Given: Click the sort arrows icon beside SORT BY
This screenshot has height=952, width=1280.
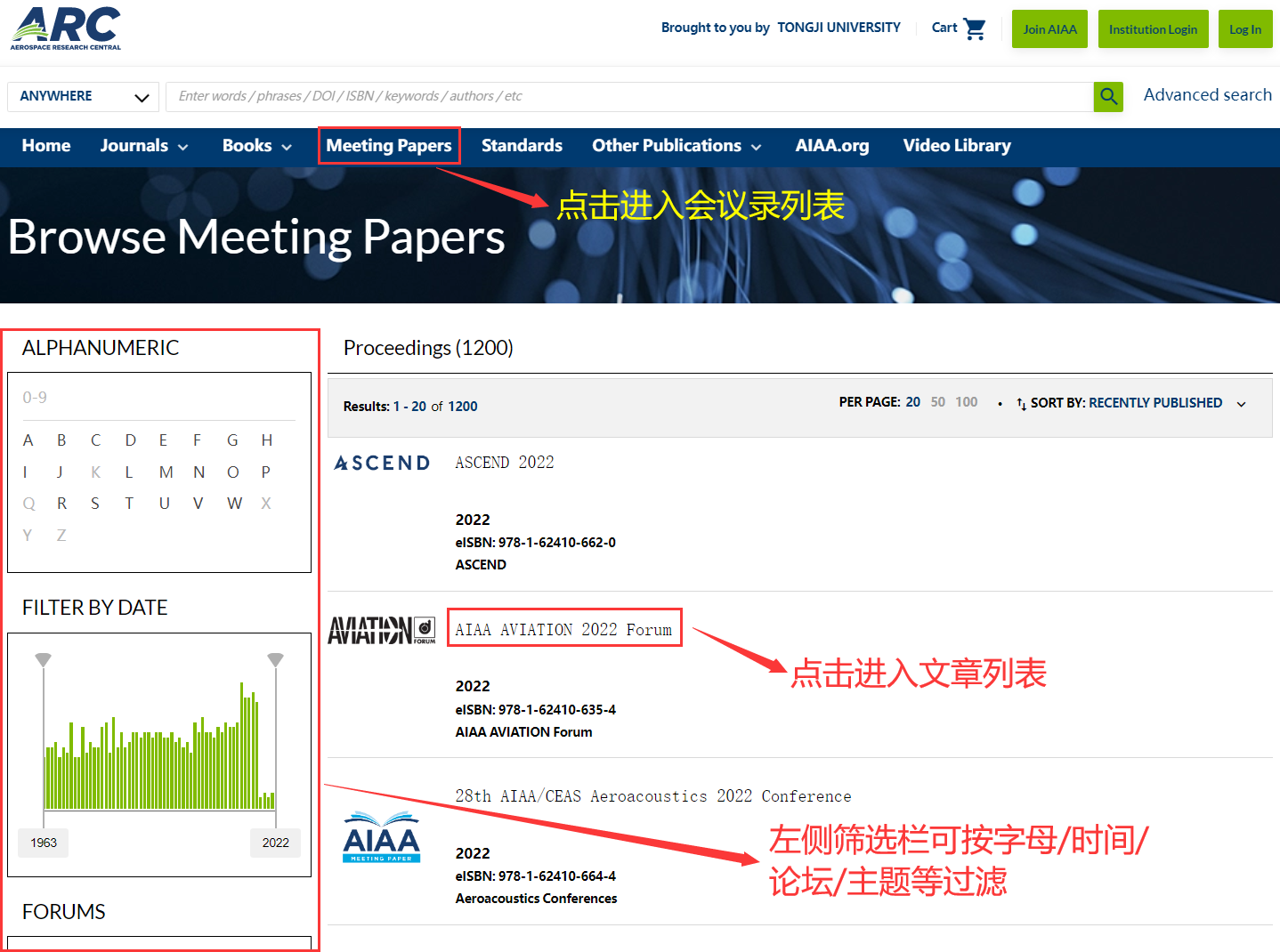Looking at the screenshot, I should (1021, 404).
